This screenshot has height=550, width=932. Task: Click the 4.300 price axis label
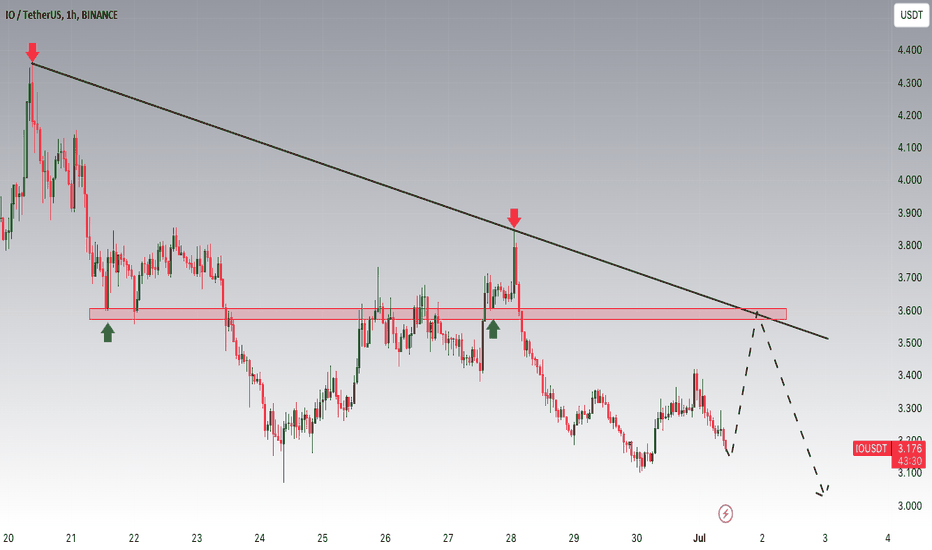point(909,83)
